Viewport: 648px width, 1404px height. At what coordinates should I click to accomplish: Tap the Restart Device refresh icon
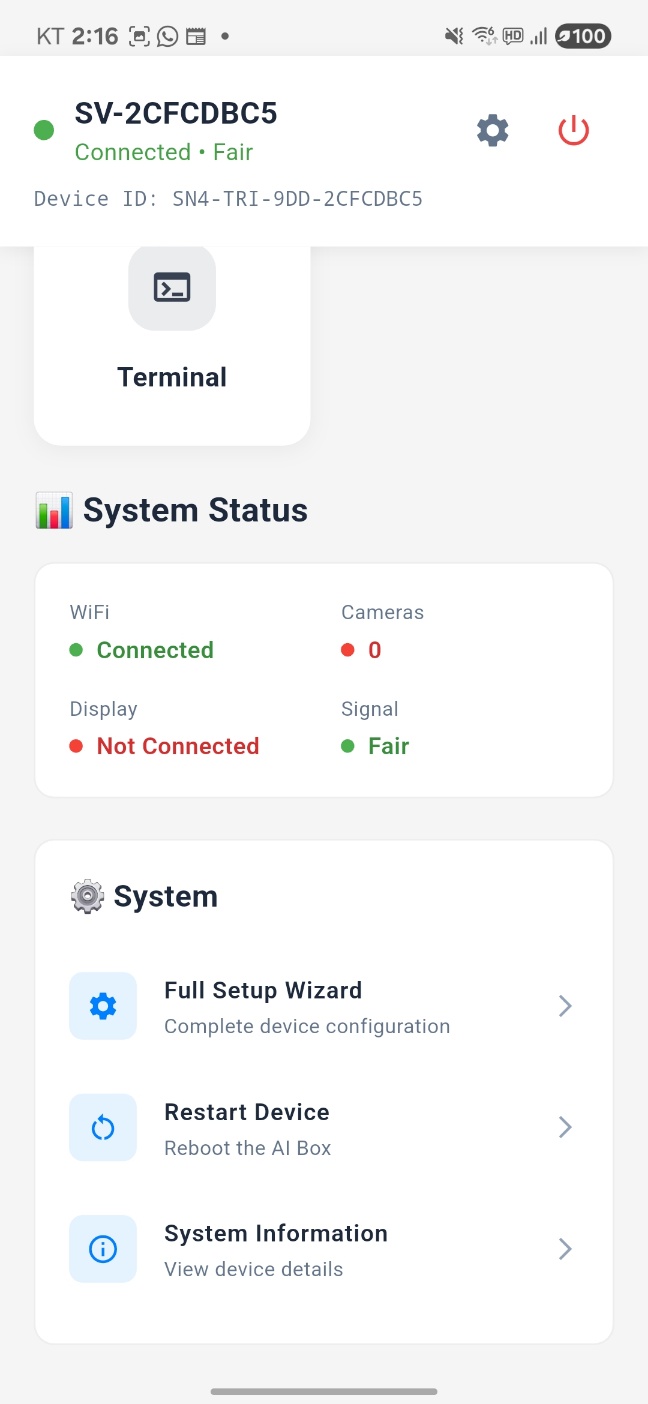pyautogui.click(x=103, y=1128)
